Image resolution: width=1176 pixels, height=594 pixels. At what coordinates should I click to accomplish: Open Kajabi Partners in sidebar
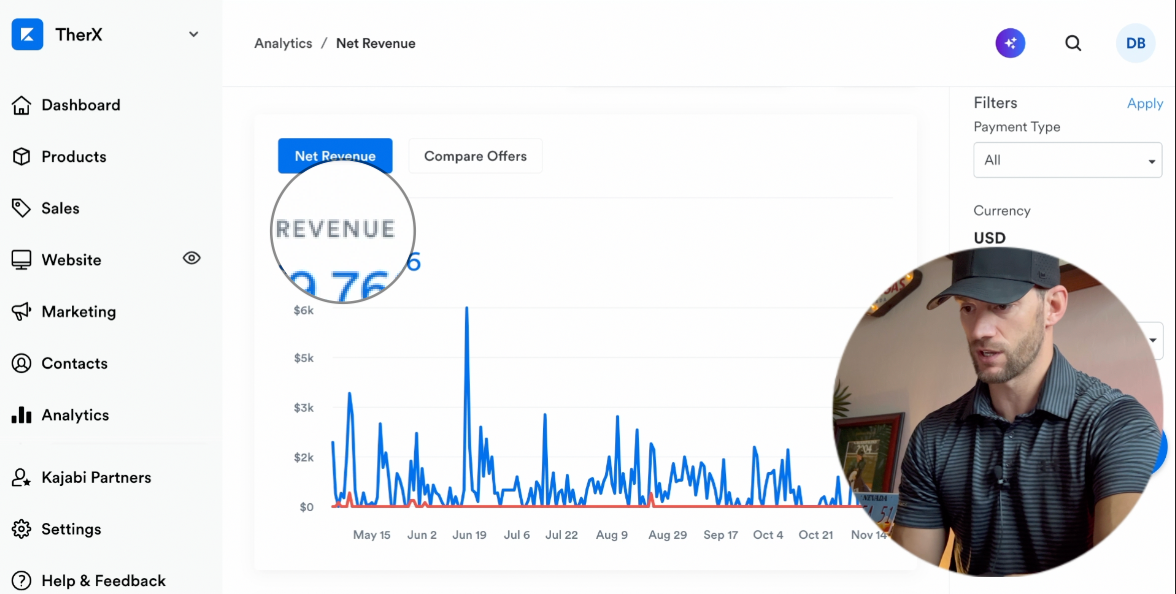tap(96, 478)
